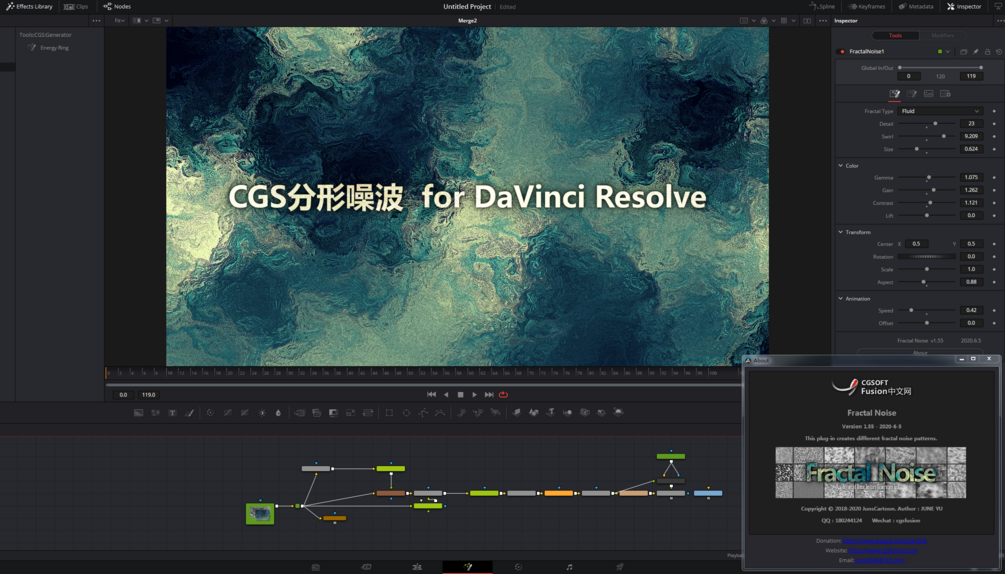1005x574 pixels.
Task: Open the Edit page
Action: pyautogui.click(x=417, y=567)
